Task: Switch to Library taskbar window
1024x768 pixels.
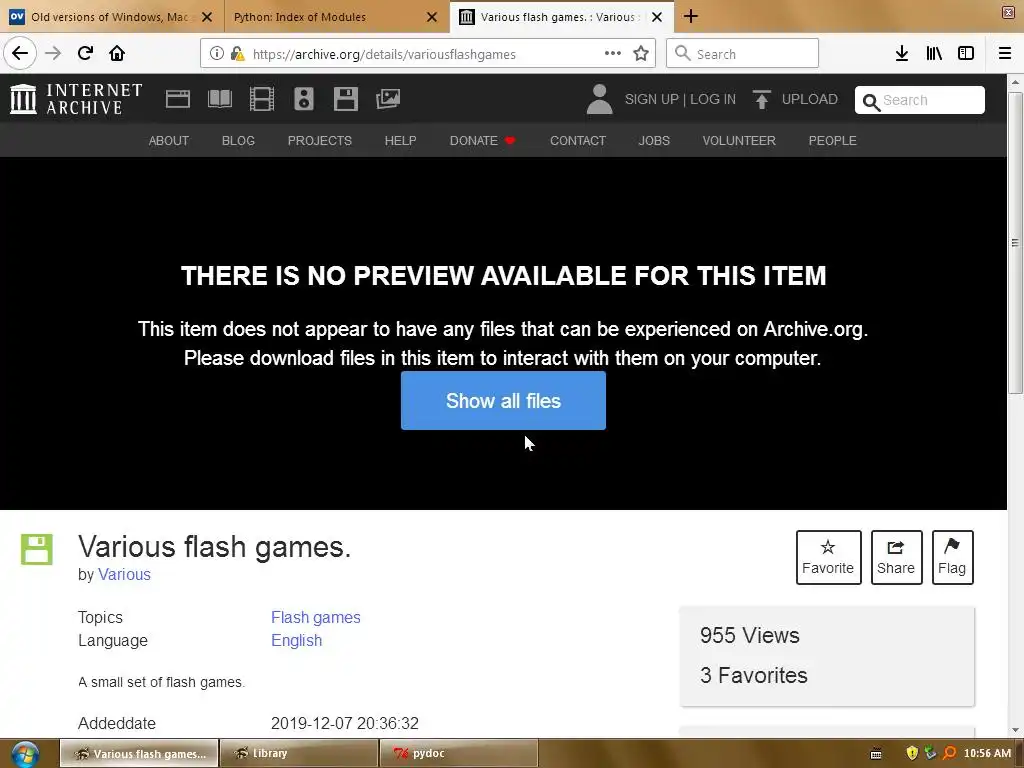Action: coord(299,754)
